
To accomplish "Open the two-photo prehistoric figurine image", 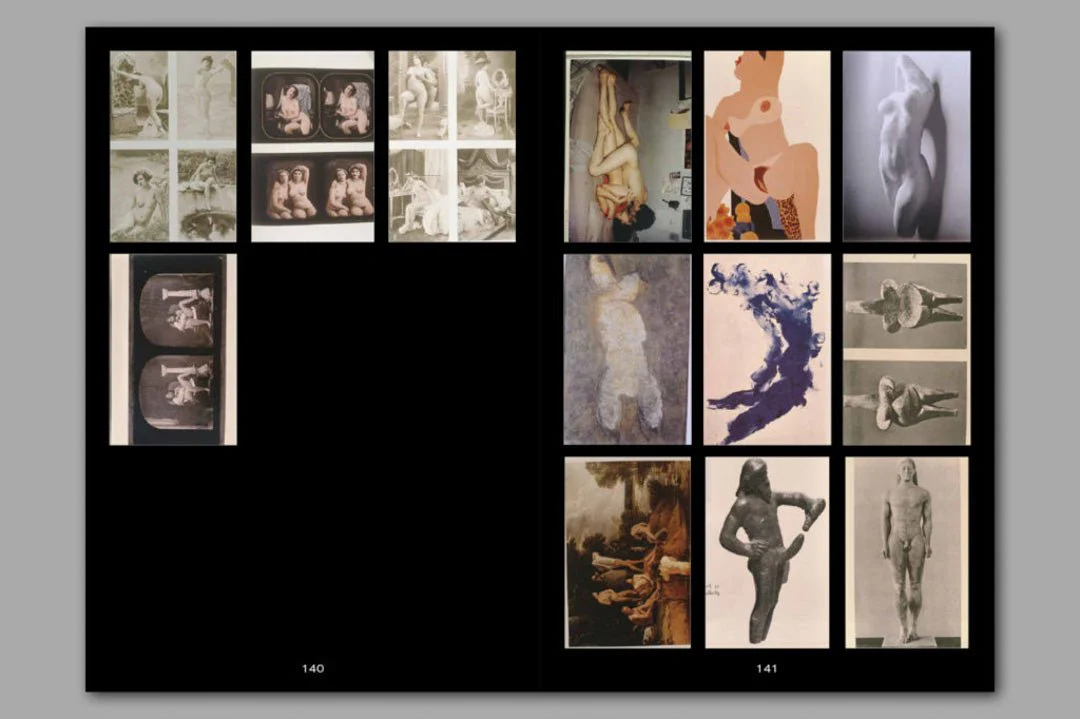I will 906,349.
